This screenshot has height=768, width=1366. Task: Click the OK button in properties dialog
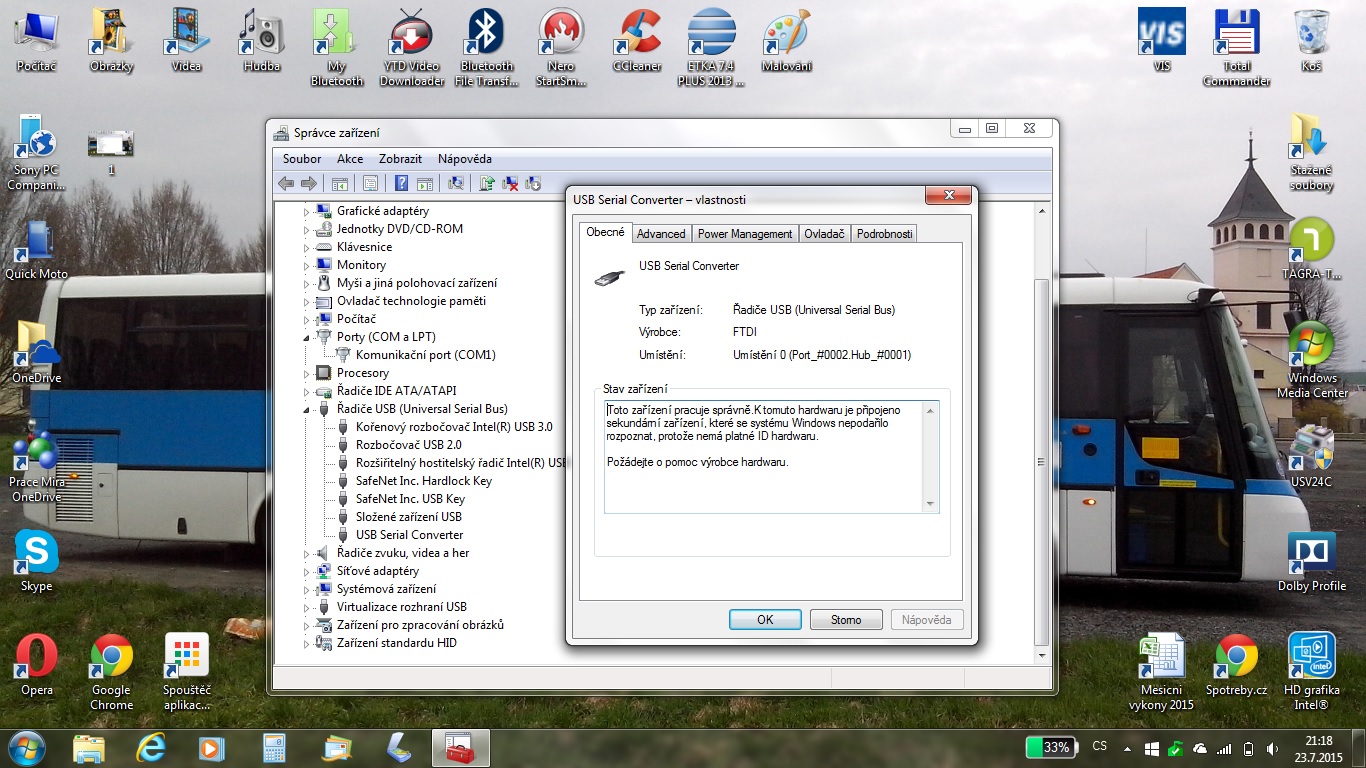point(765,620)
